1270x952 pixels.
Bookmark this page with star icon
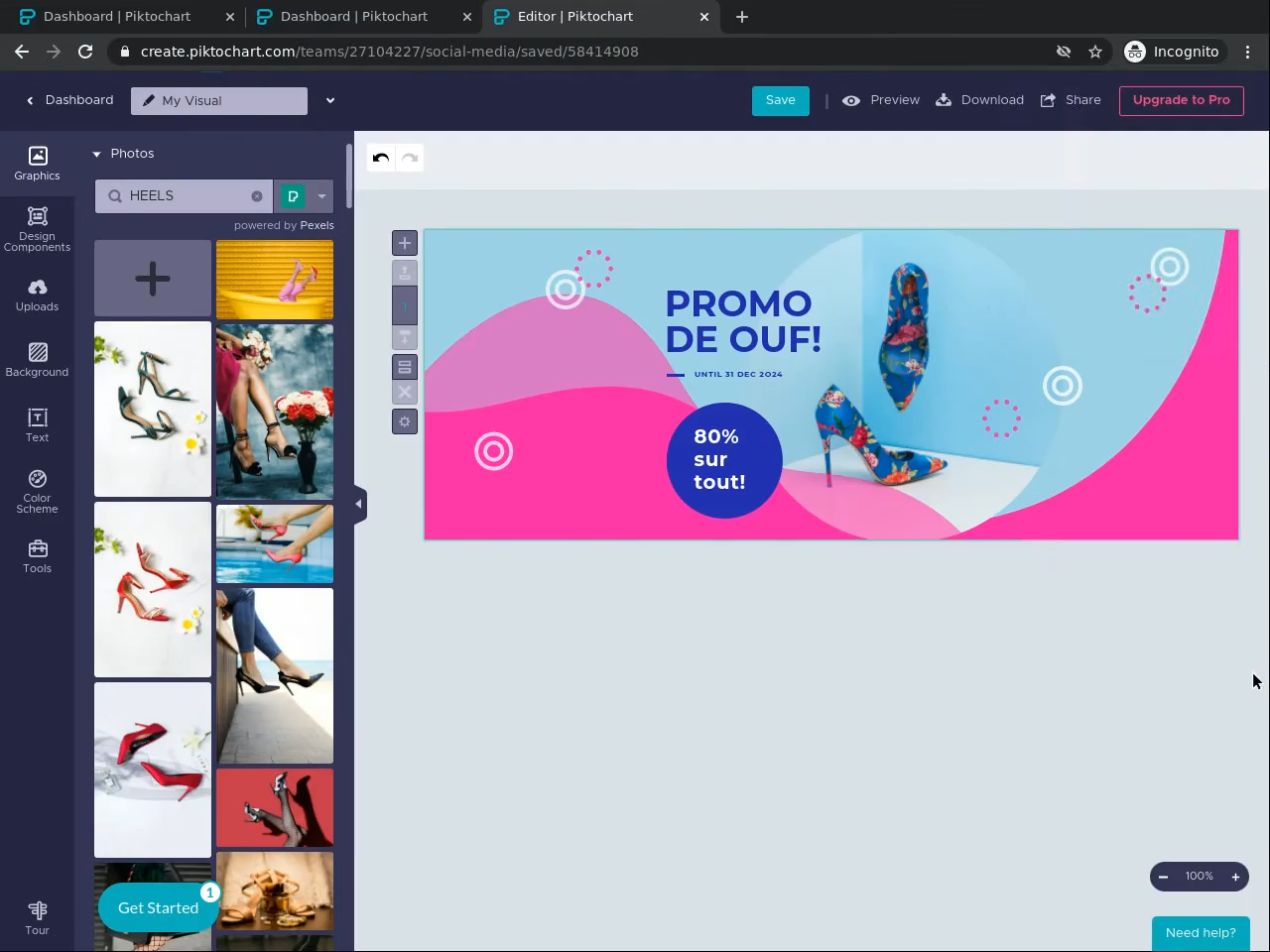pyautogui.click(x=1095, y=52)
